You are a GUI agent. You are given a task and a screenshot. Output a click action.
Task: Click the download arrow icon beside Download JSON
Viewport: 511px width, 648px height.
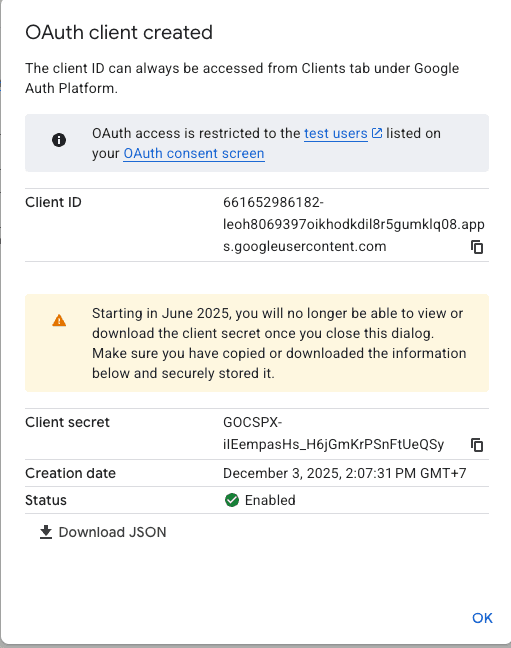pos(45,532)
